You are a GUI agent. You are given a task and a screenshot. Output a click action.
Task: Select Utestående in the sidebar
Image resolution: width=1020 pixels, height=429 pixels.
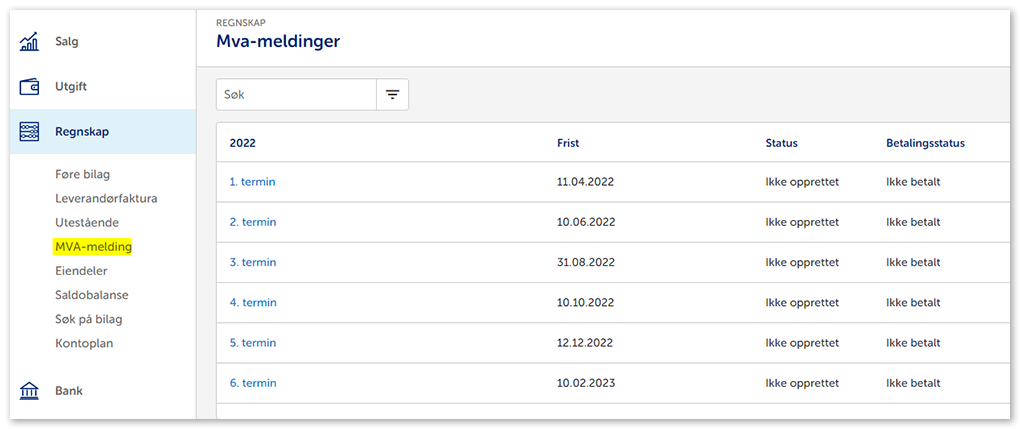(88, 222)
